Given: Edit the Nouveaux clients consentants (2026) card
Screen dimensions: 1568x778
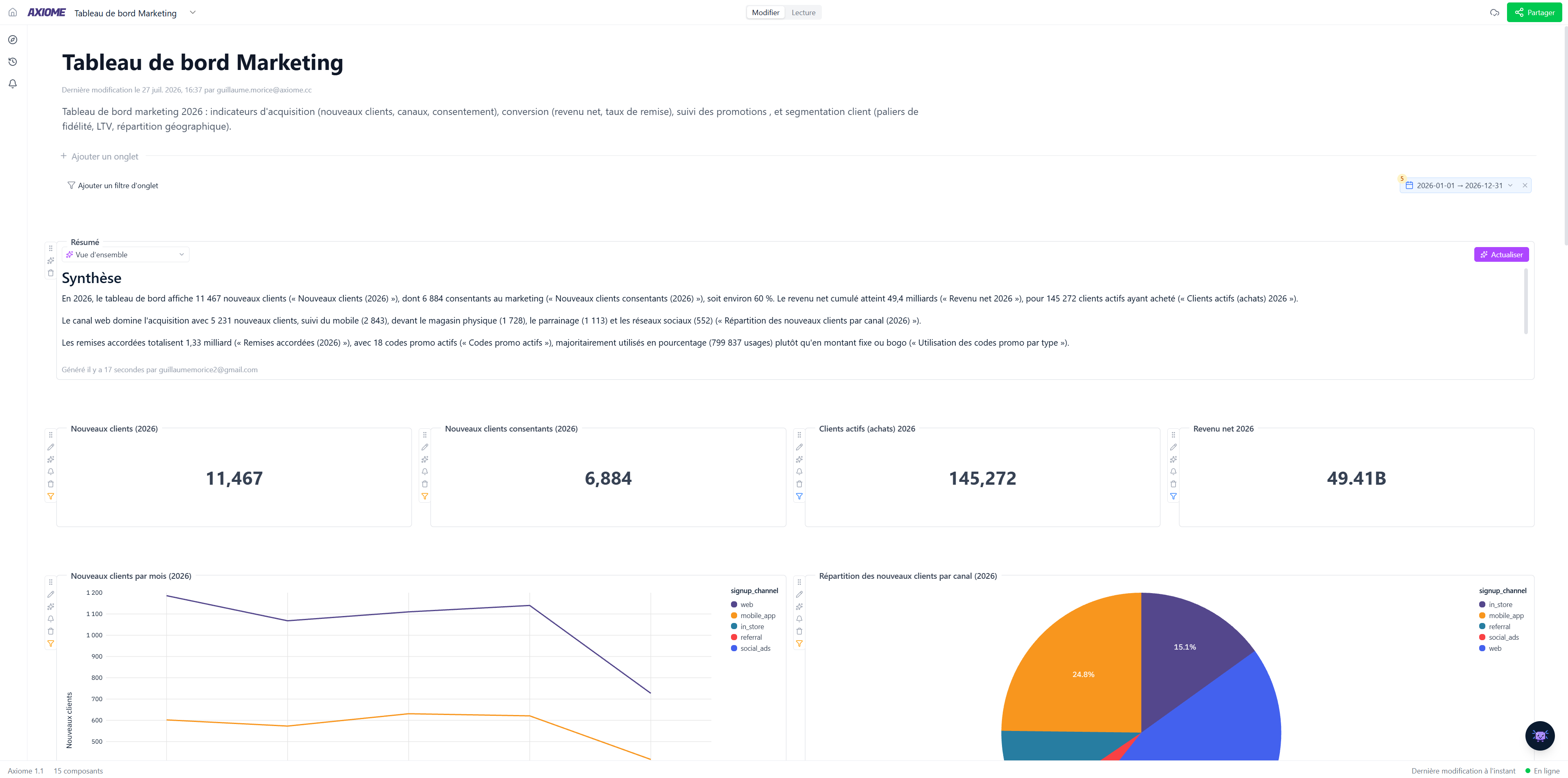Looking at the screenshot, I should coord(425,447).
